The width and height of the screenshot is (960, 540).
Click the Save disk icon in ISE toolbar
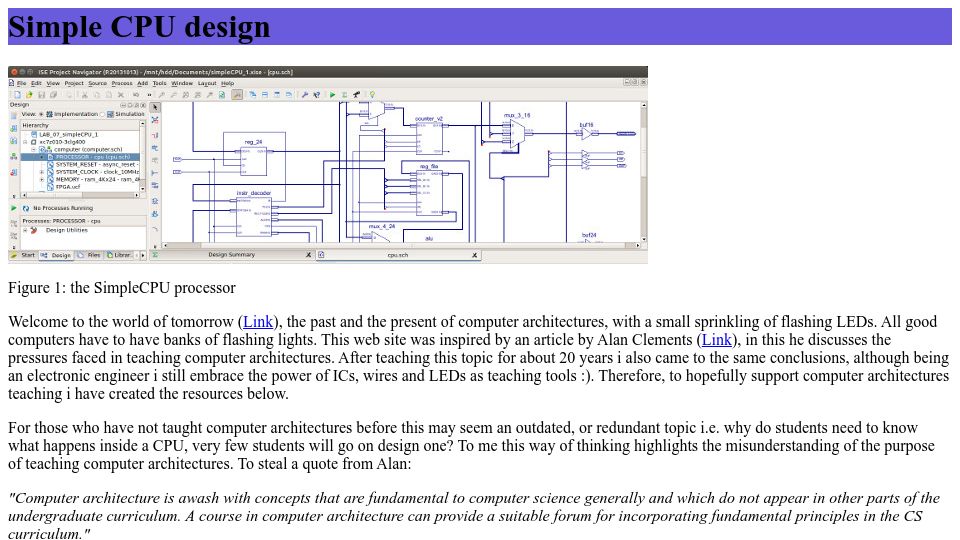click(x=42, y=95)
